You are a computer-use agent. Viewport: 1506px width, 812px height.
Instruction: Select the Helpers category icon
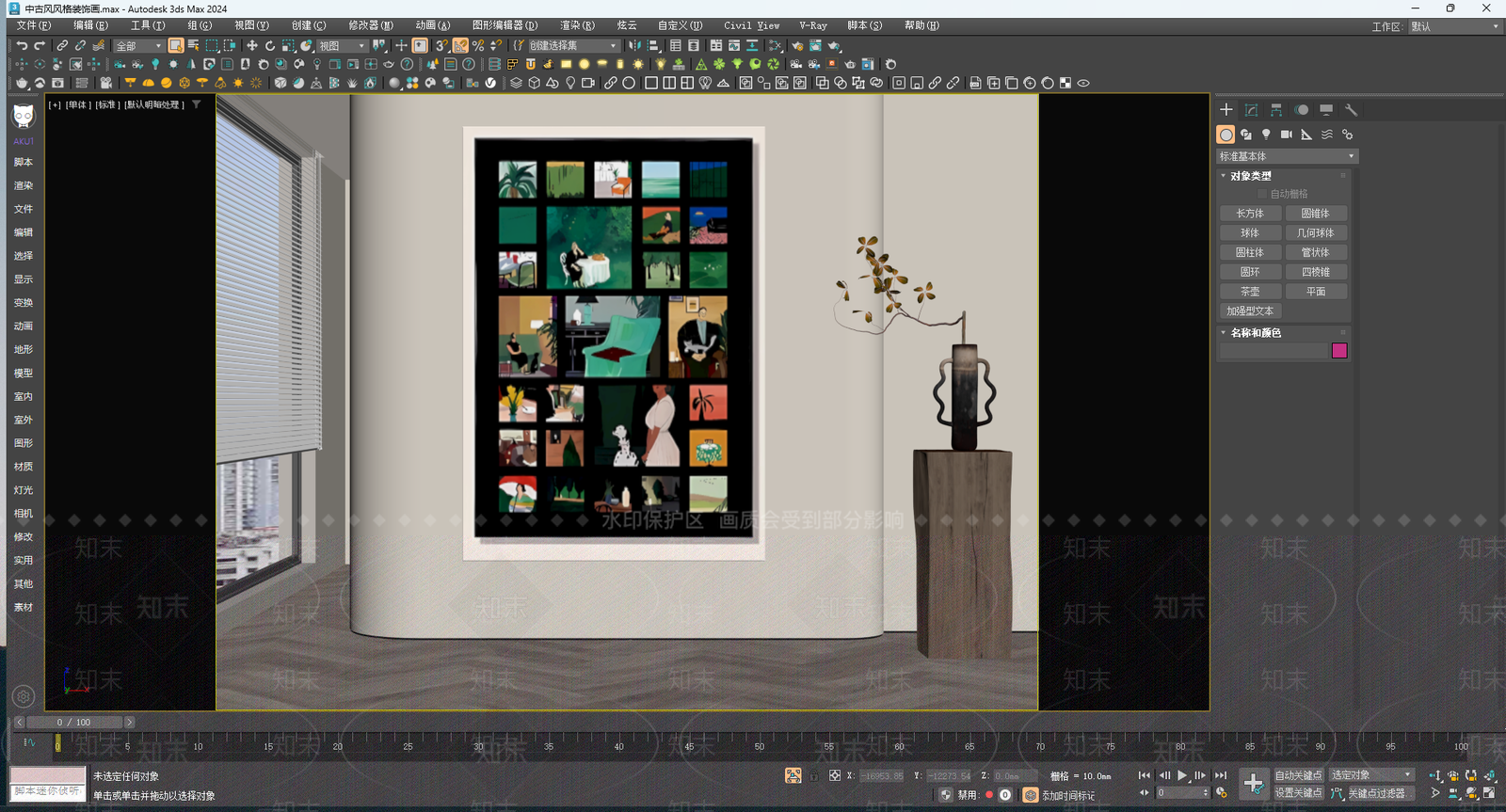[x=1306, y=135]
